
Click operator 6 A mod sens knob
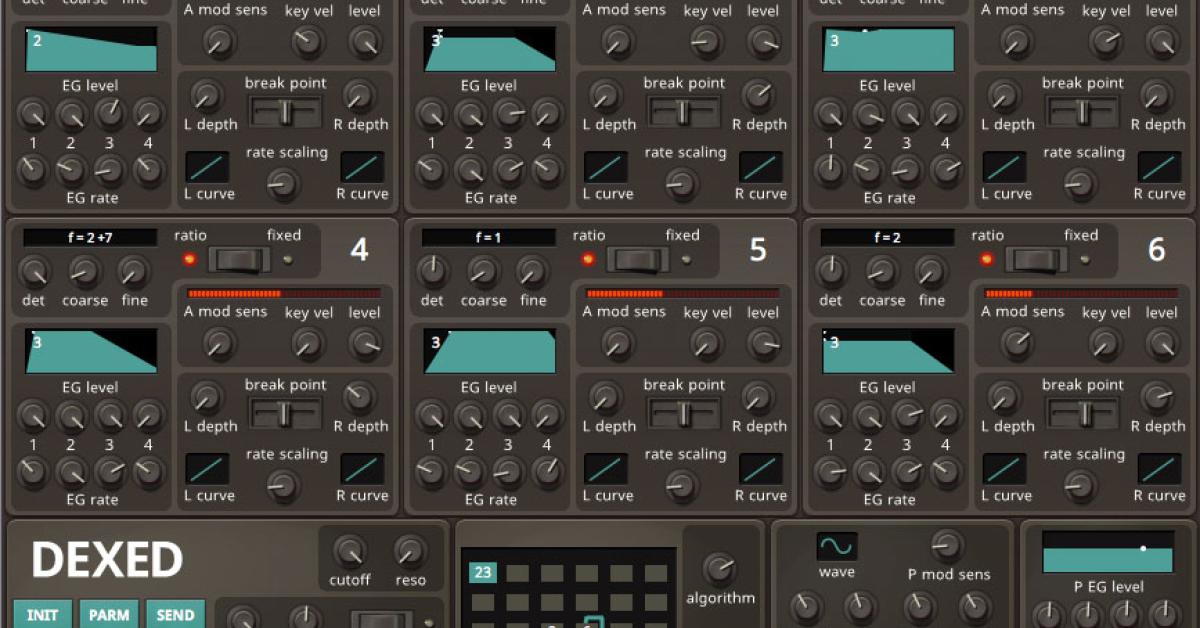tap(1016, 343)
